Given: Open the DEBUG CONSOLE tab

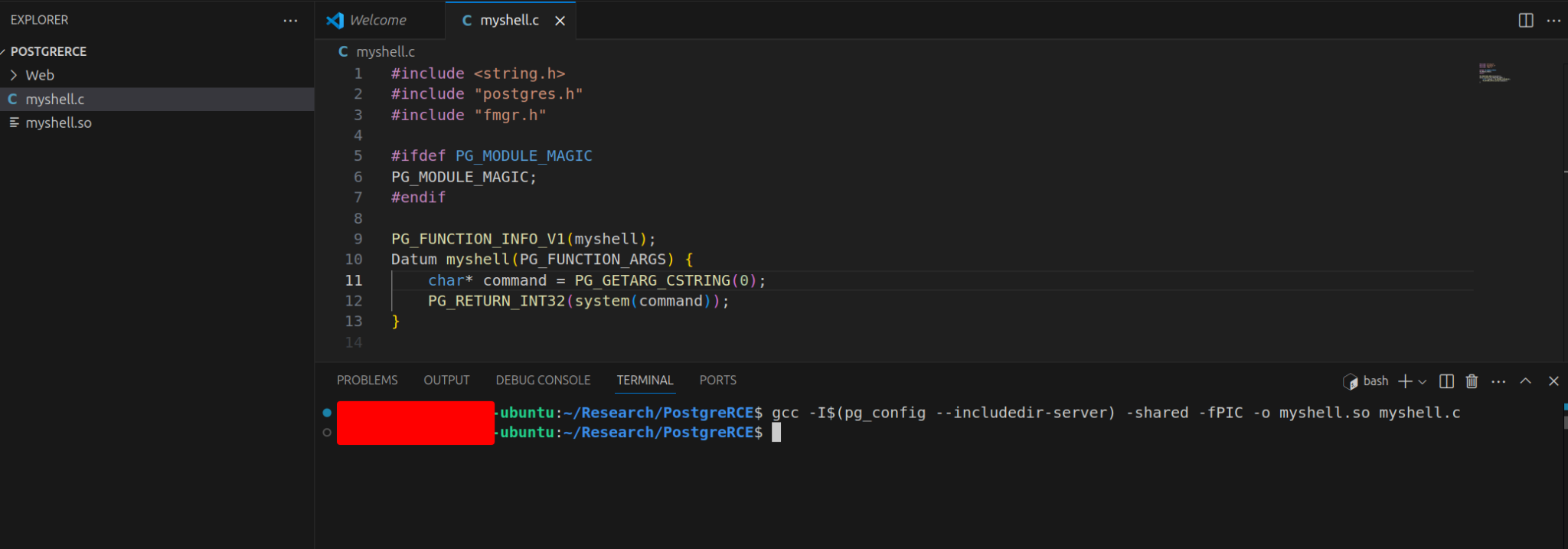Looking at the screenshot, I should coord(543,381).
